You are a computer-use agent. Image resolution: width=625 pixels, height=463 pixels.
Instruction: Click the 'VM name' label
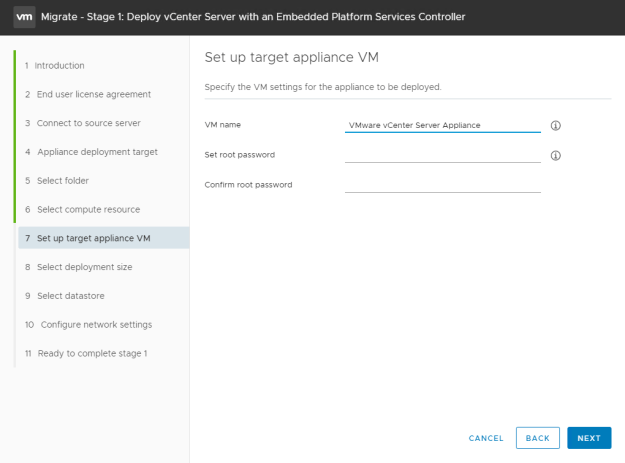pos(222,125)
